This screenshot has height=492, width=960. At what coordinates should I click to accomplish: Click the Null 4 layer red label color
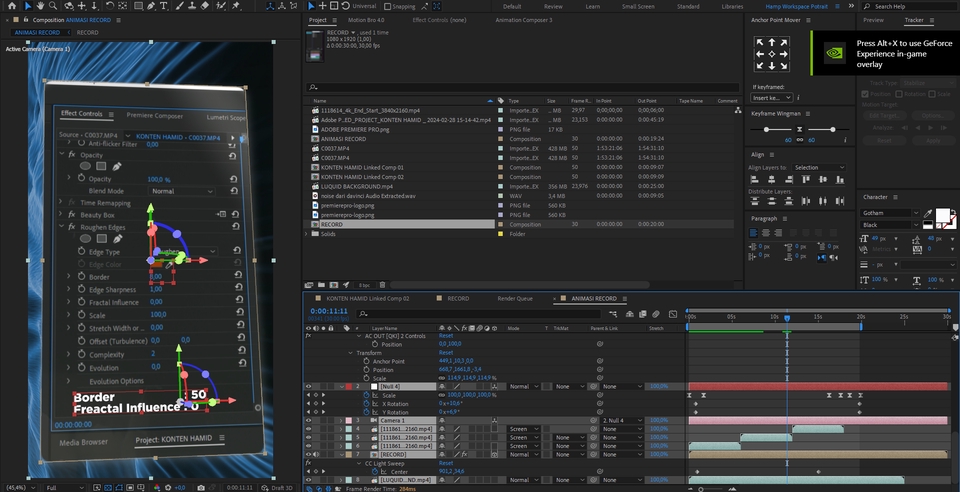click(x=349, y=387)
